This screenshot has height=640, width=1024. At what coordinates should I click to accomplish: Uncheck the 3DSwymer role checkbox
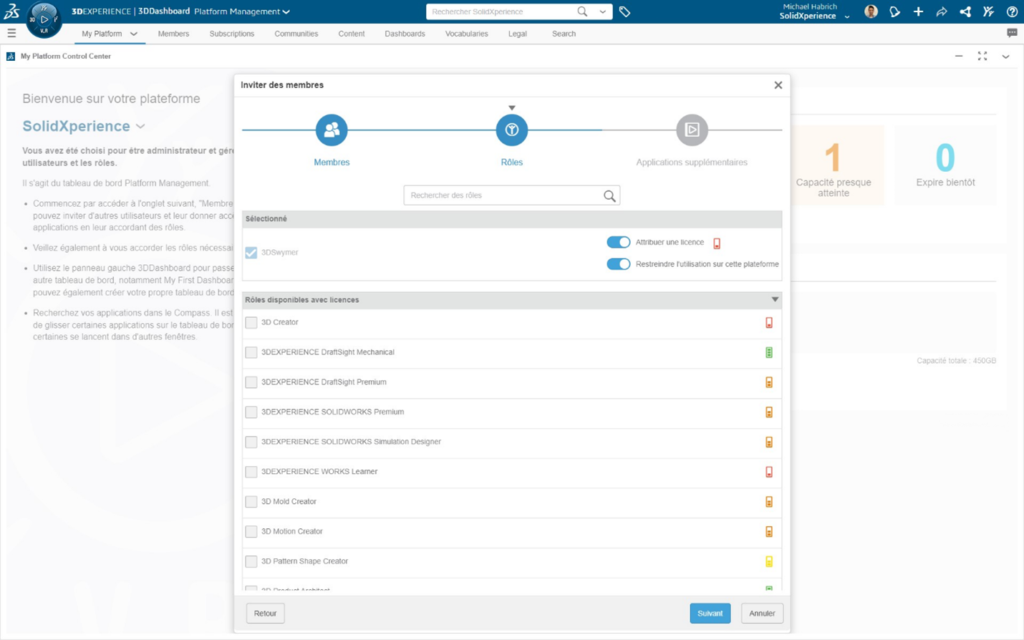click(251, 252)
